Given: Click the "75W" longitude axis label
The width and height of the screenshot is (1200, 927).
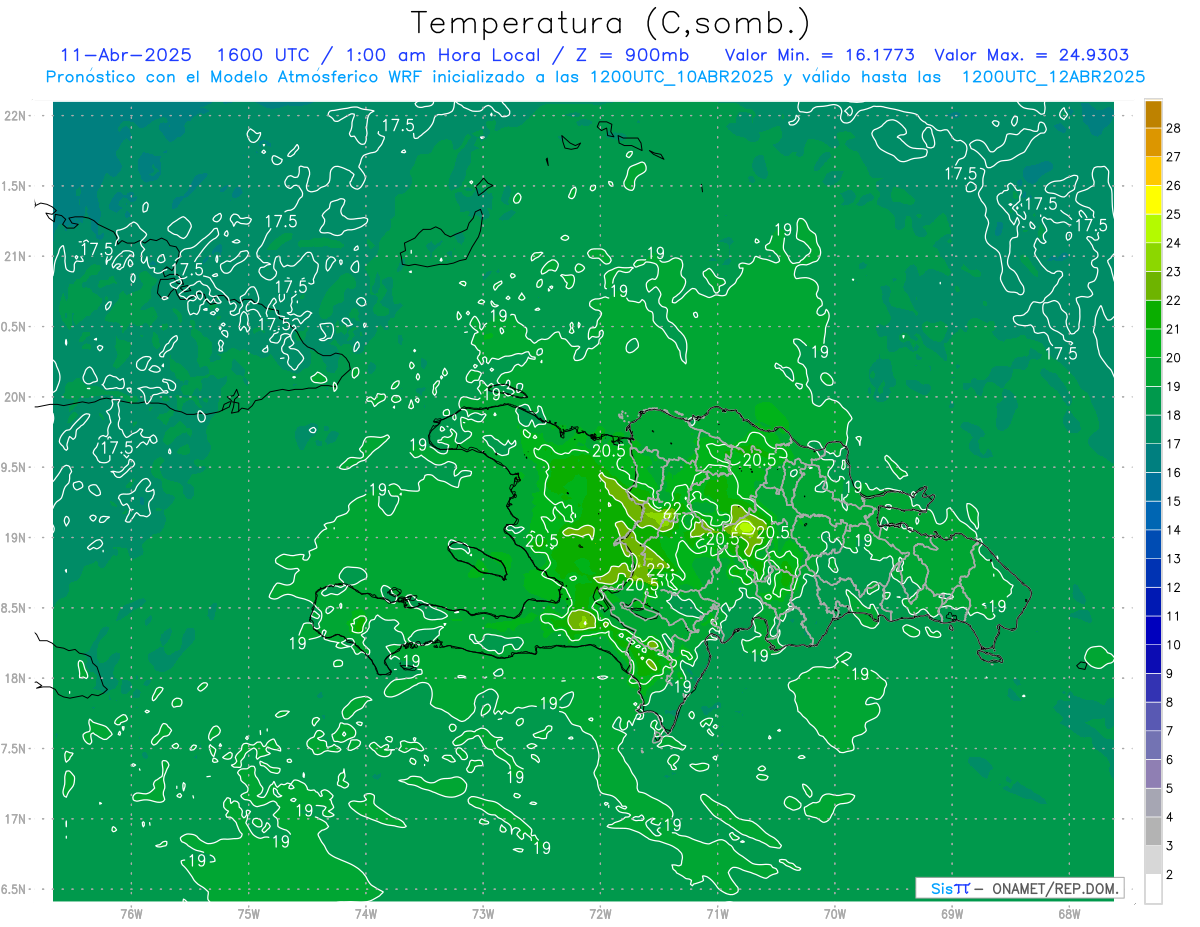Looking at the screenshot, I should 249,914.
